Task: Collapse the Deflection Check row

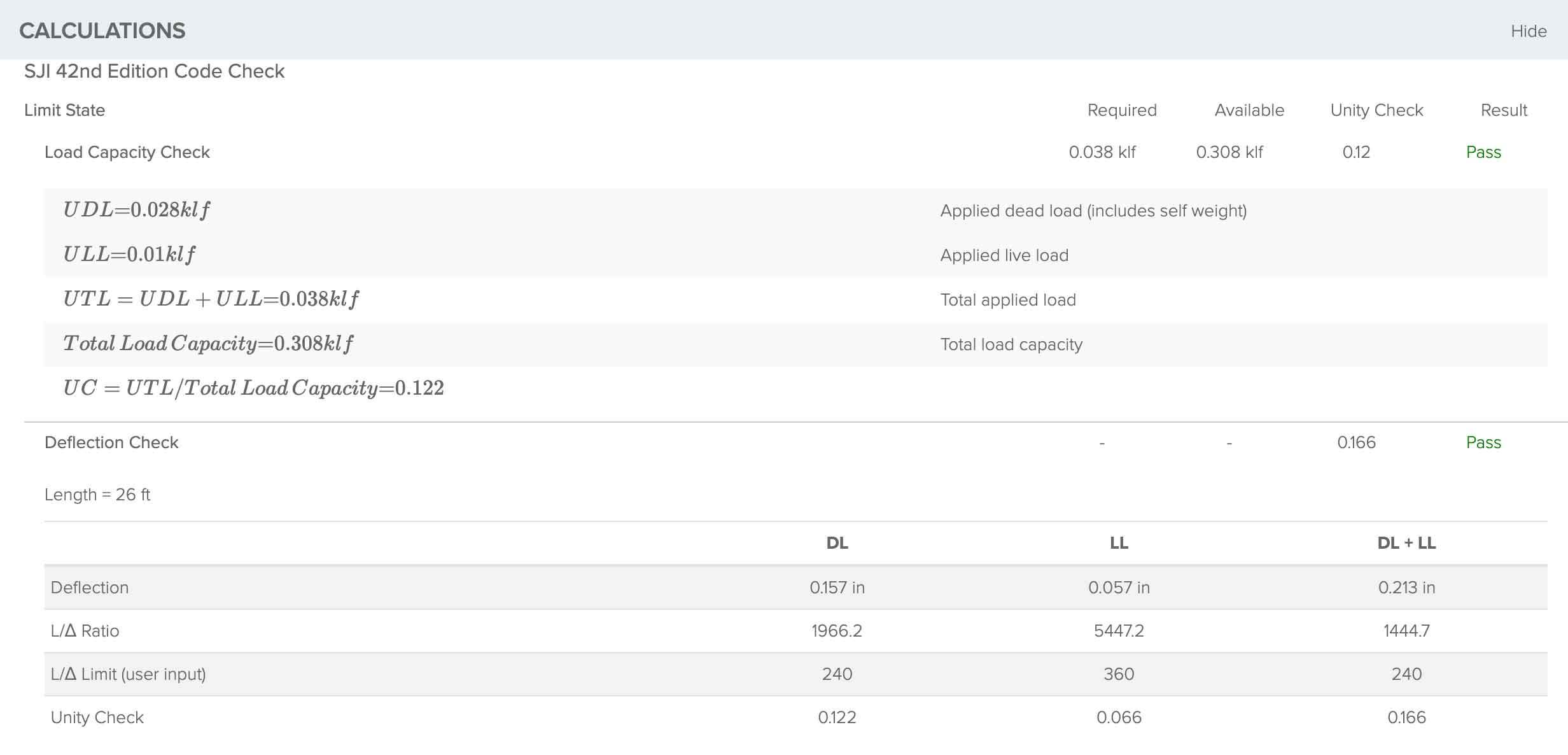Action: pos(111,442)
